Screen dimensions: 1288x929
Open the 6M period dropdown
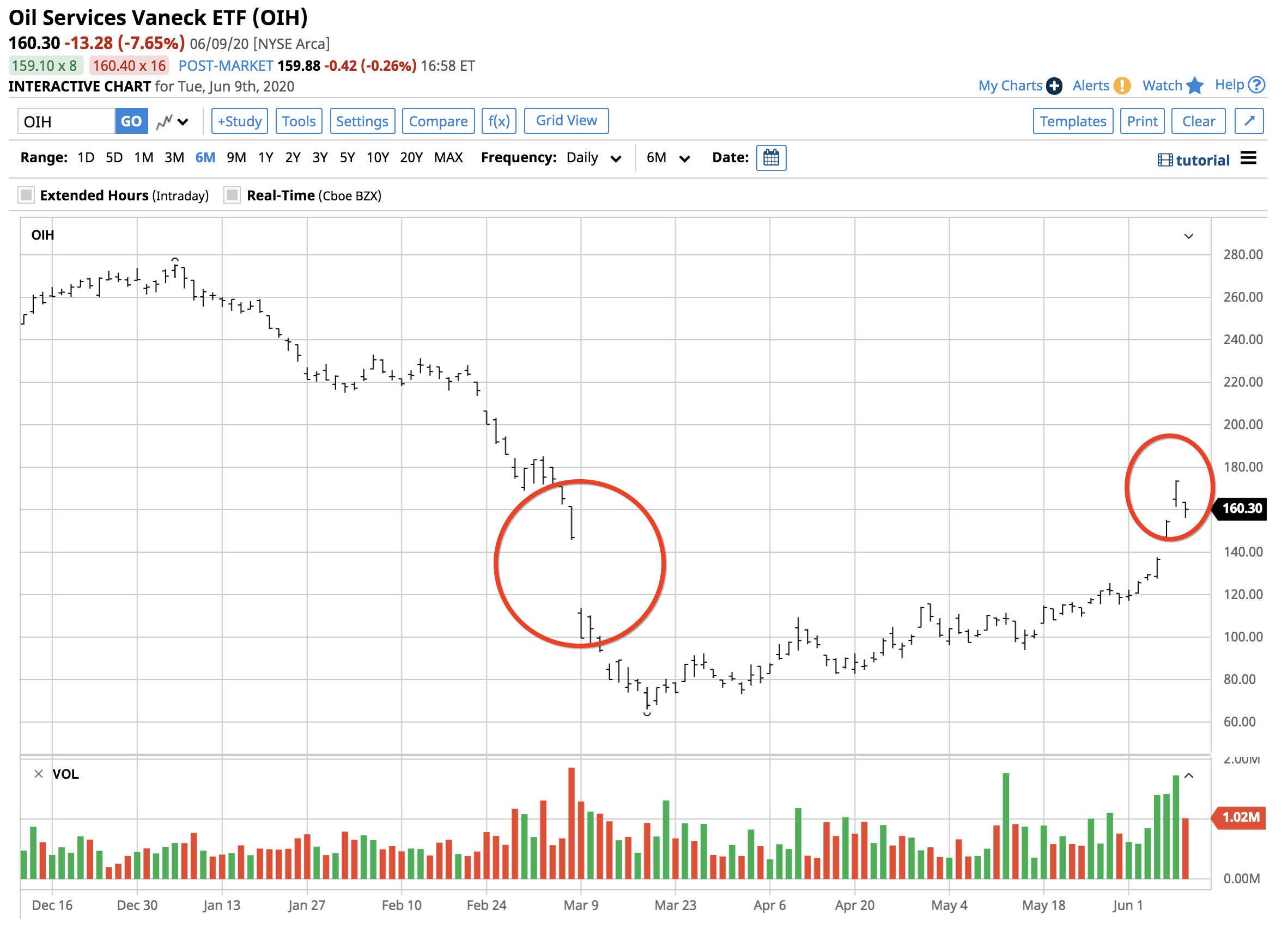pyautogui.click(x=669, y=158)
